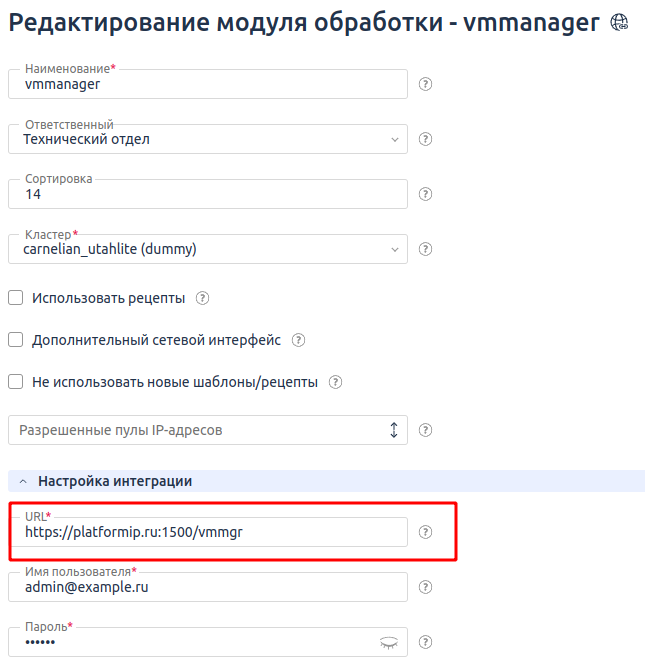Click the help icon beside Сортировка field
Viewport: 645px width, 660px height.
pos(425,194)
